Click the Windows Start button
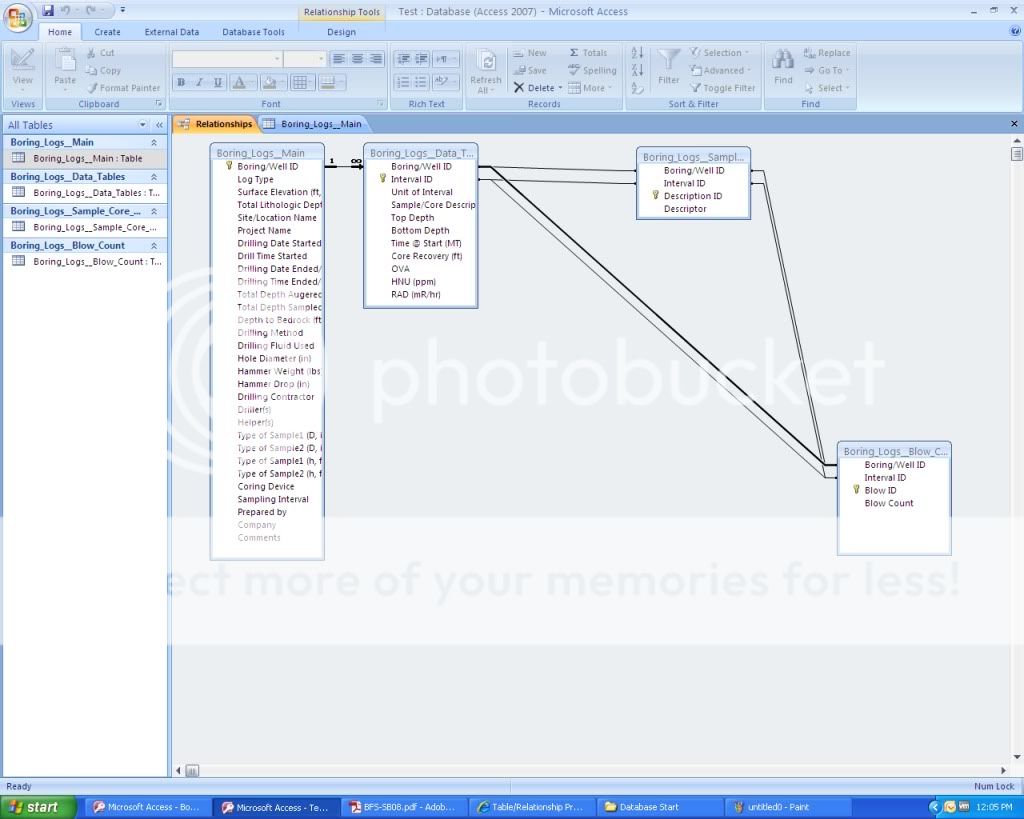The height and width of the screenshot is (819, 1024). (x=38, y=807)
